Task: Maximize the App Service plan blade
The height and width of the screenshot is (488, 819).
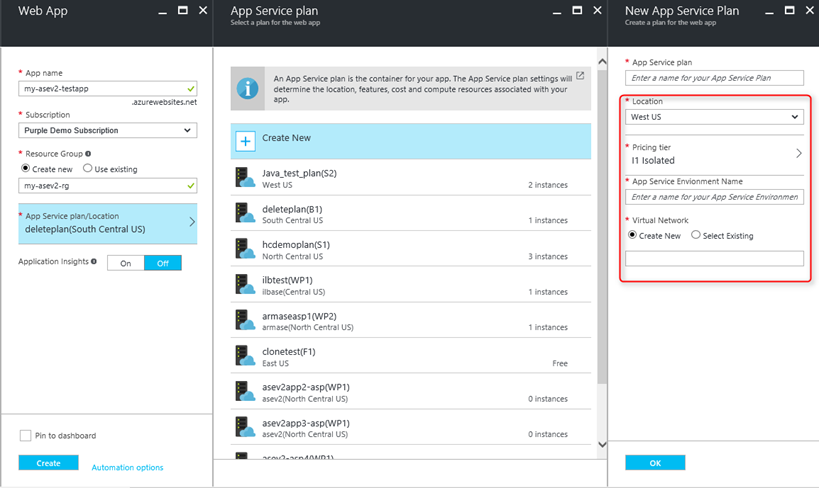Action: (x=577, y=10)
